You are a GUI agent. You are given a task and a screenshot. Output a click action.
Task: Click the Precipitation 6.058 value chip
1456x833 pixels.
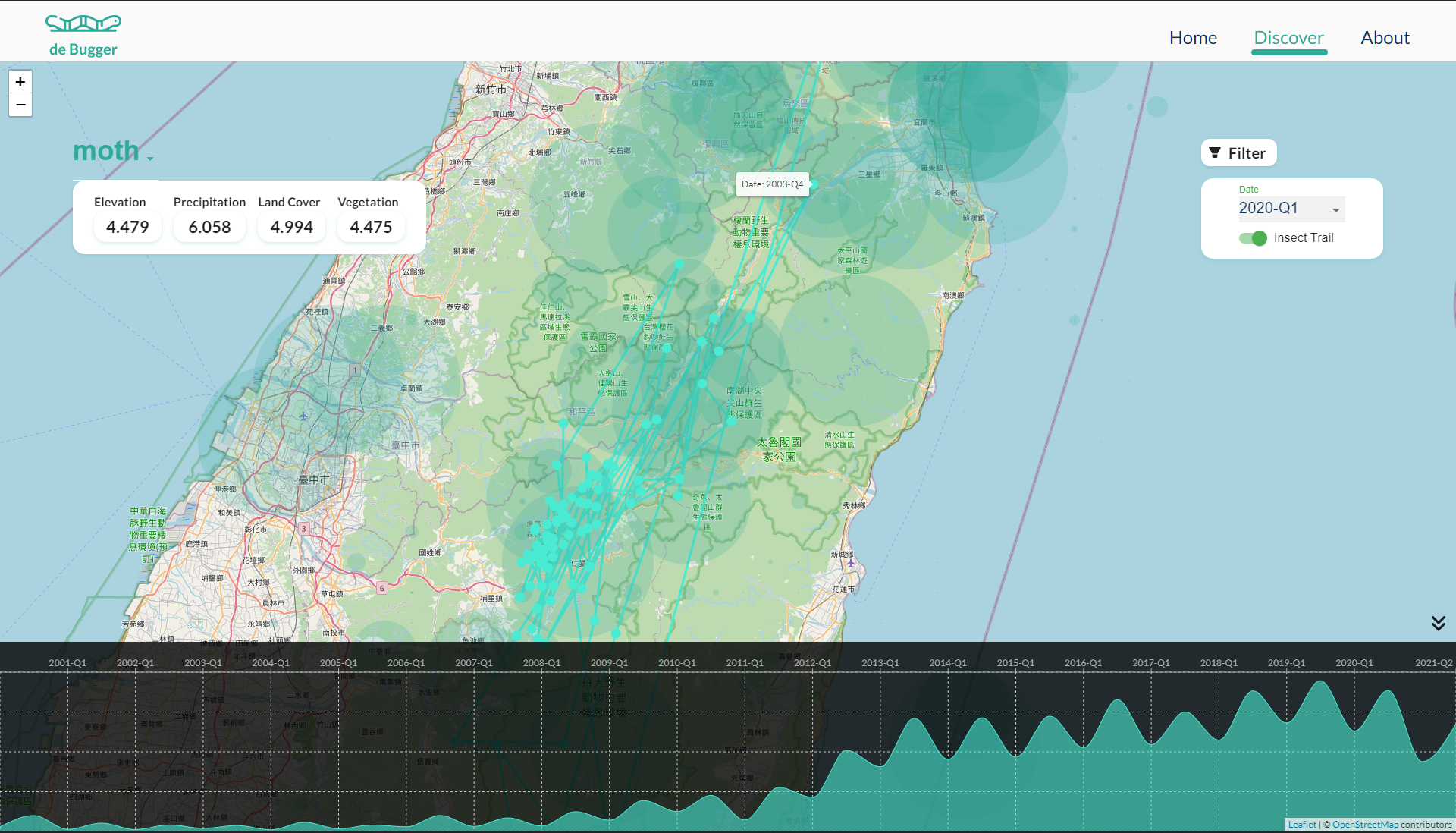point(209,227)
